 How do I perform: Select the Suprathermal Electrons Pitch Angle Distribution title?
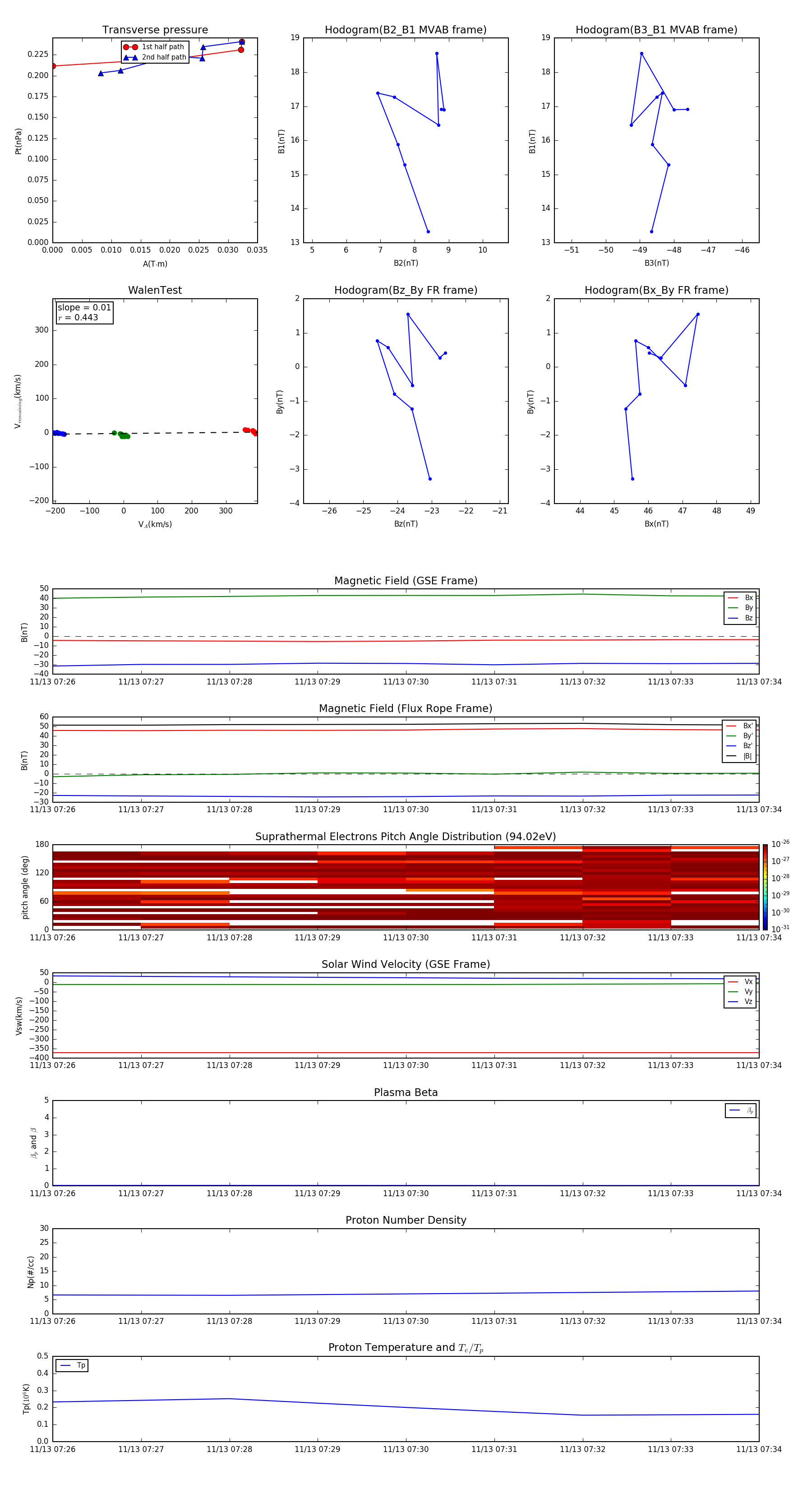click(406, 837)
